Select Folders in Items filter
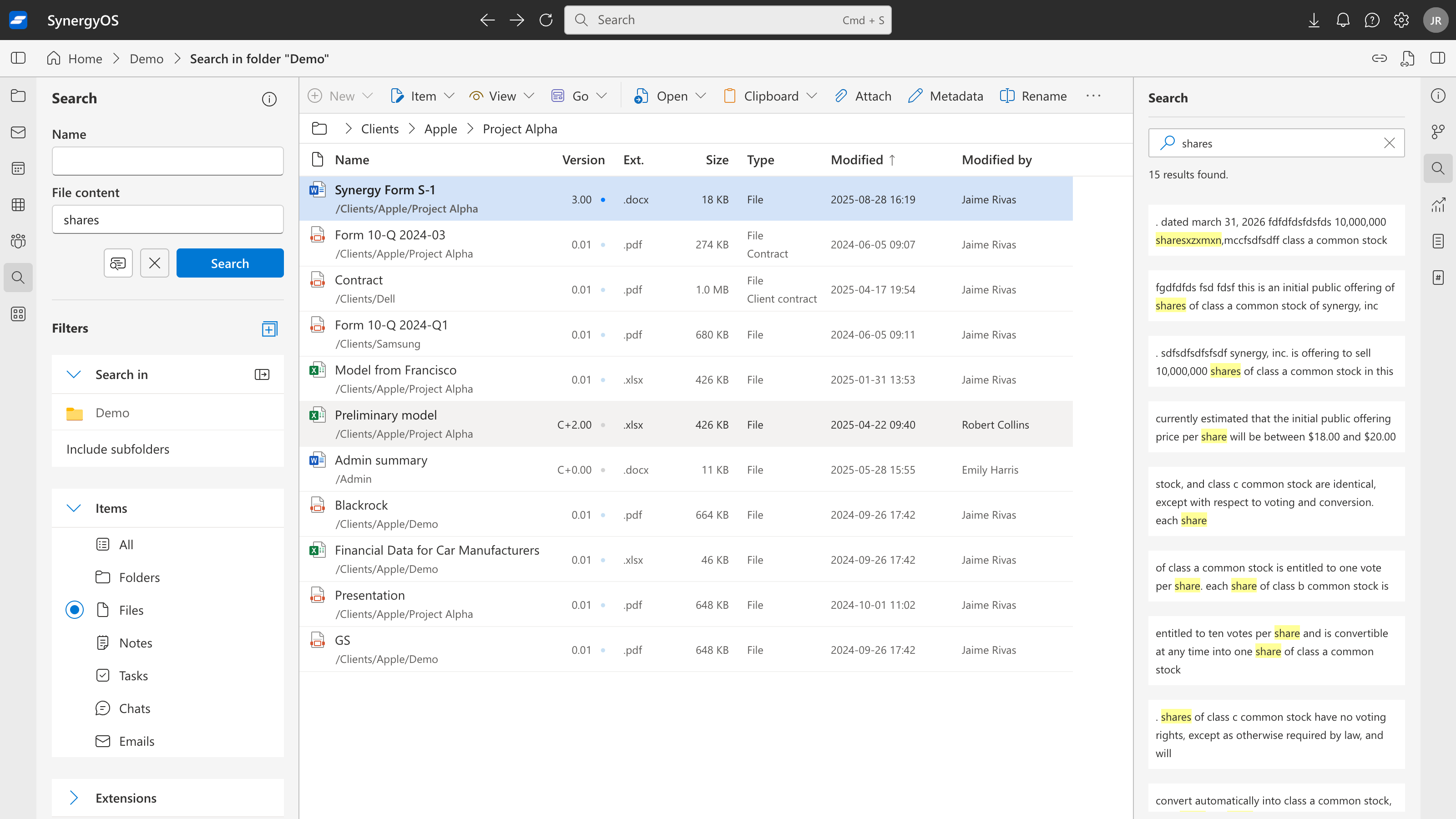 click(x=139, y=577)
